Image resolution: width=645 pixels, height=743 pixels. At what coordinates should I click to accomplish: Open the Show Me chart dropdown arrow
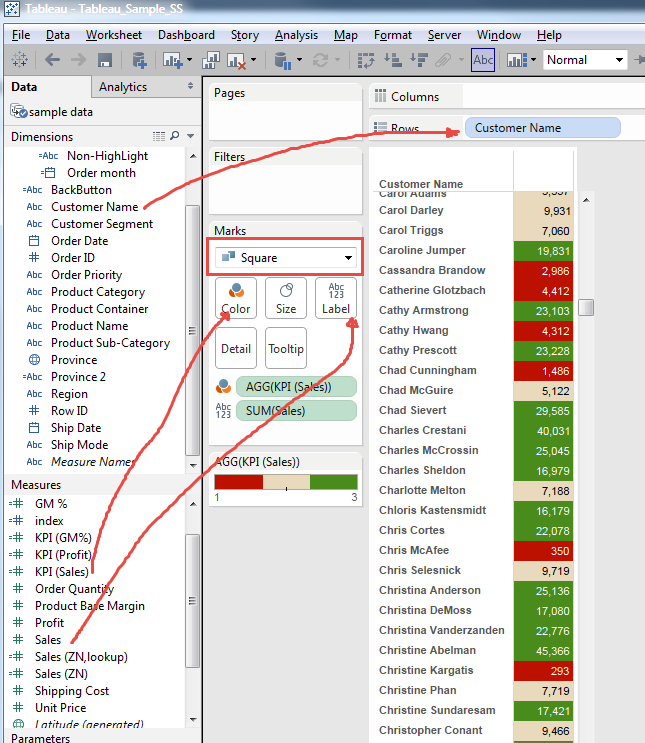point(533,60)
